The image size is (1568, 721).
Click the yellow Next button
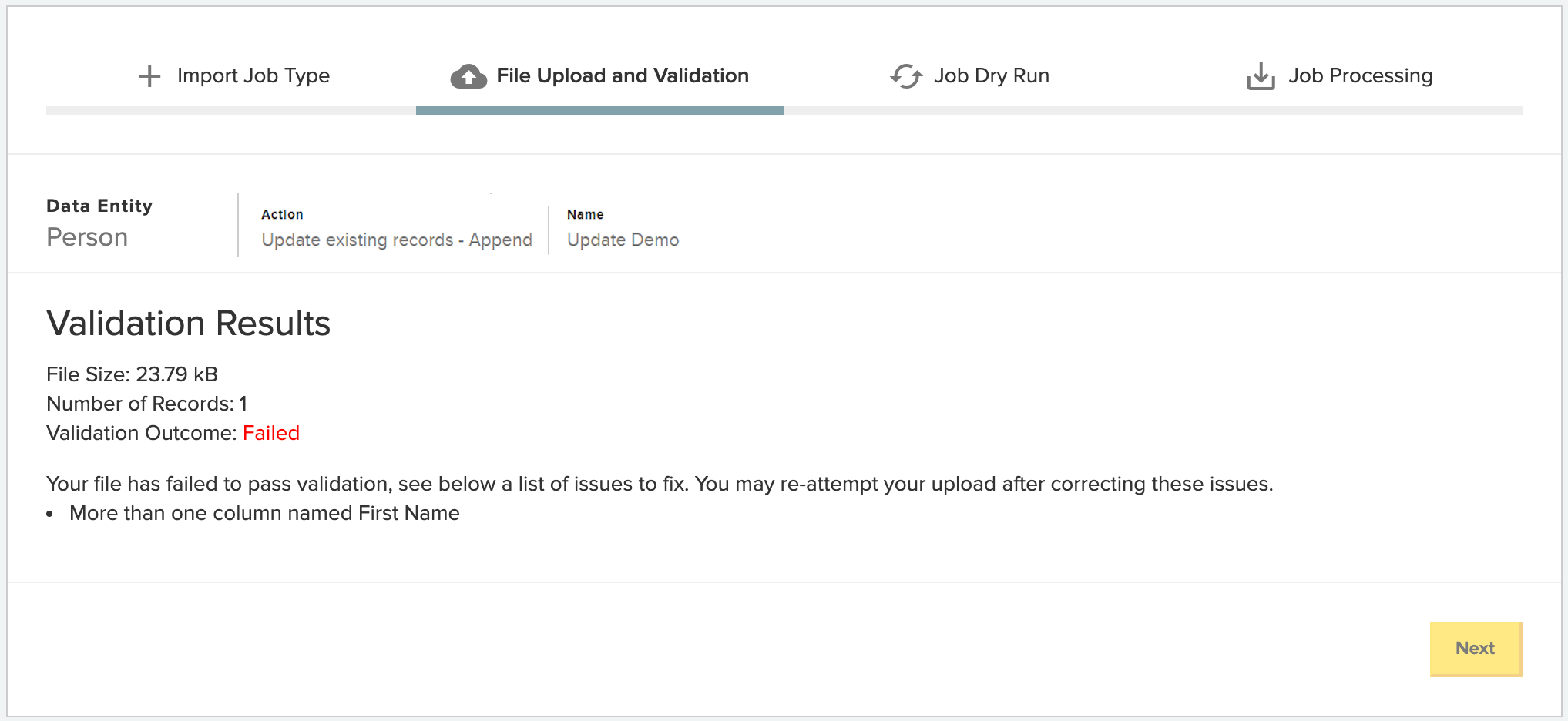(1476, 649)
